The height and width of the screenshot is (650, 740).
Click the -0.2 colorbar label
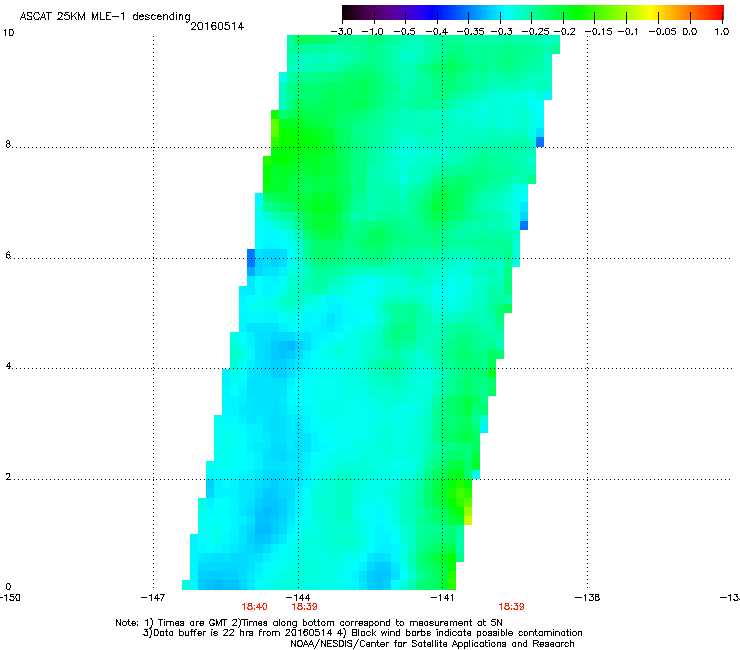click(x=564, y=32)
